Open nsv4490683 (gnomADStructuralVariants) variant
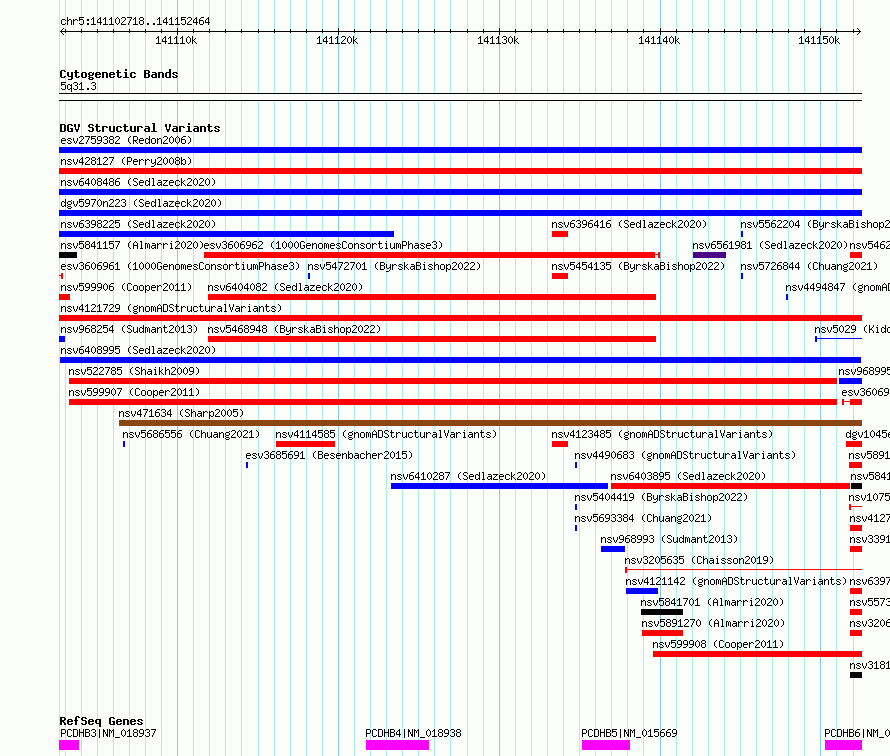The image size is (890, 756). pyautogui.click(x=685, y=455)
